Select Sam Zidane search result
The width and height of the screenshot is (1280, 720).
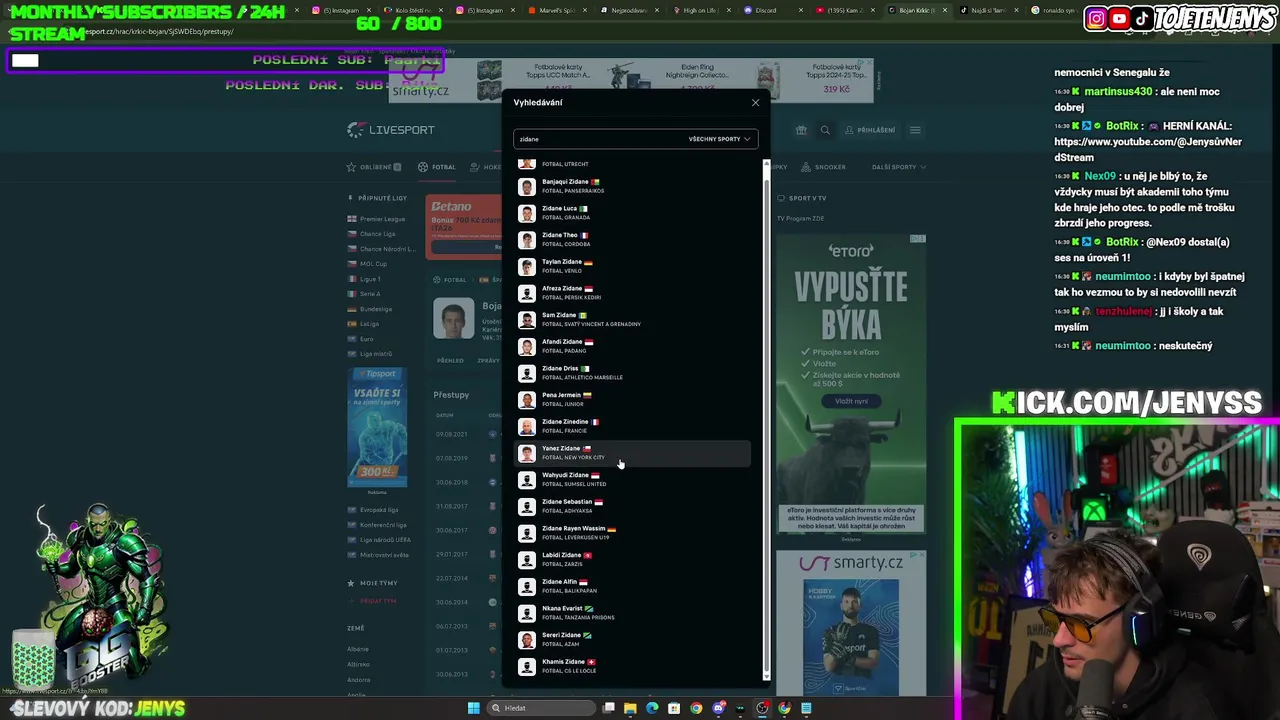pos(632,319)
